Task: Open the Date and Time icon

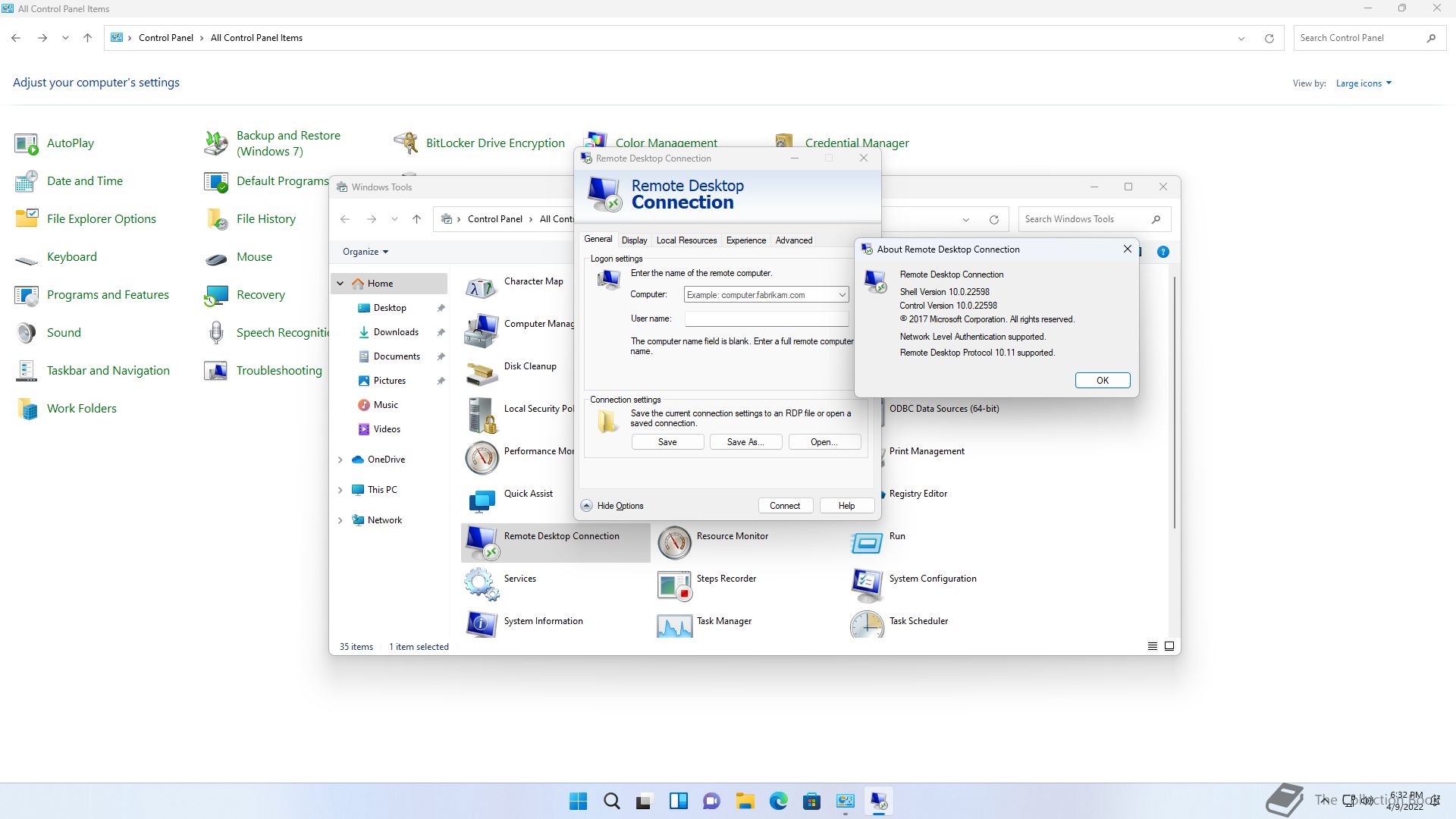Action: (27, 181)
